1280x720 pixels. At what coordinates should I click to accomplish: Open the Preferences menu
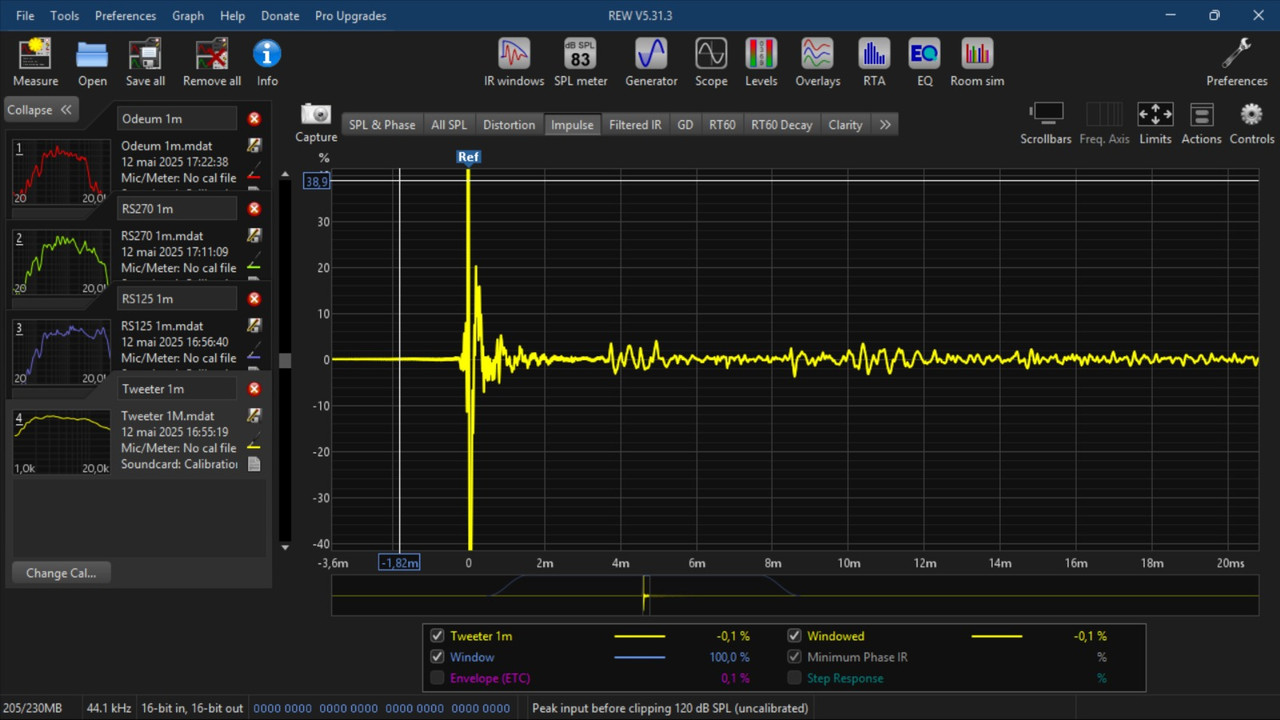point(125,16)
